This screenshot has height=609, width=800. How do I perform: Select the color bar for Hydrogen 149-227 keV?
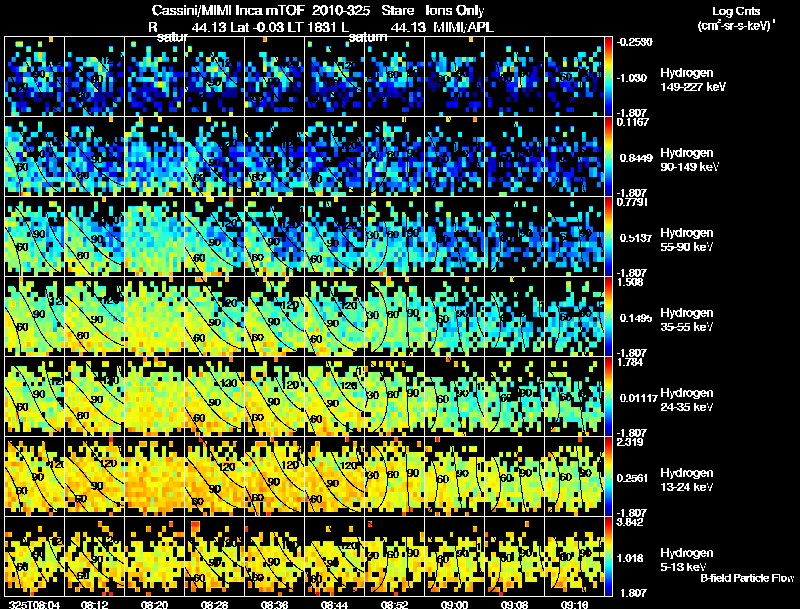(608, 77)
